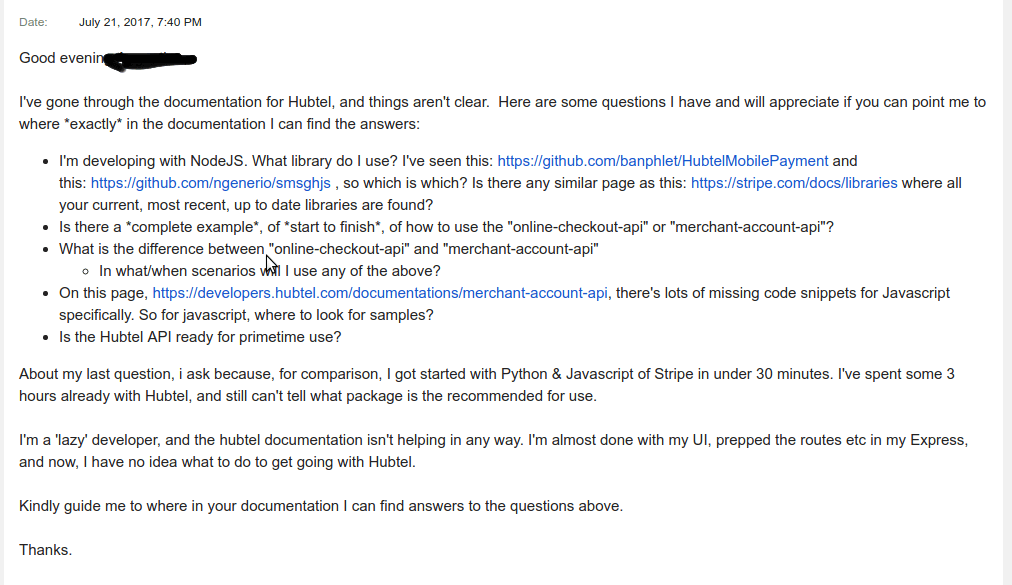This screenshot has height=585, width=1012.
Task: Click the "About my last question" paragraph
Action: pos(400,374)
